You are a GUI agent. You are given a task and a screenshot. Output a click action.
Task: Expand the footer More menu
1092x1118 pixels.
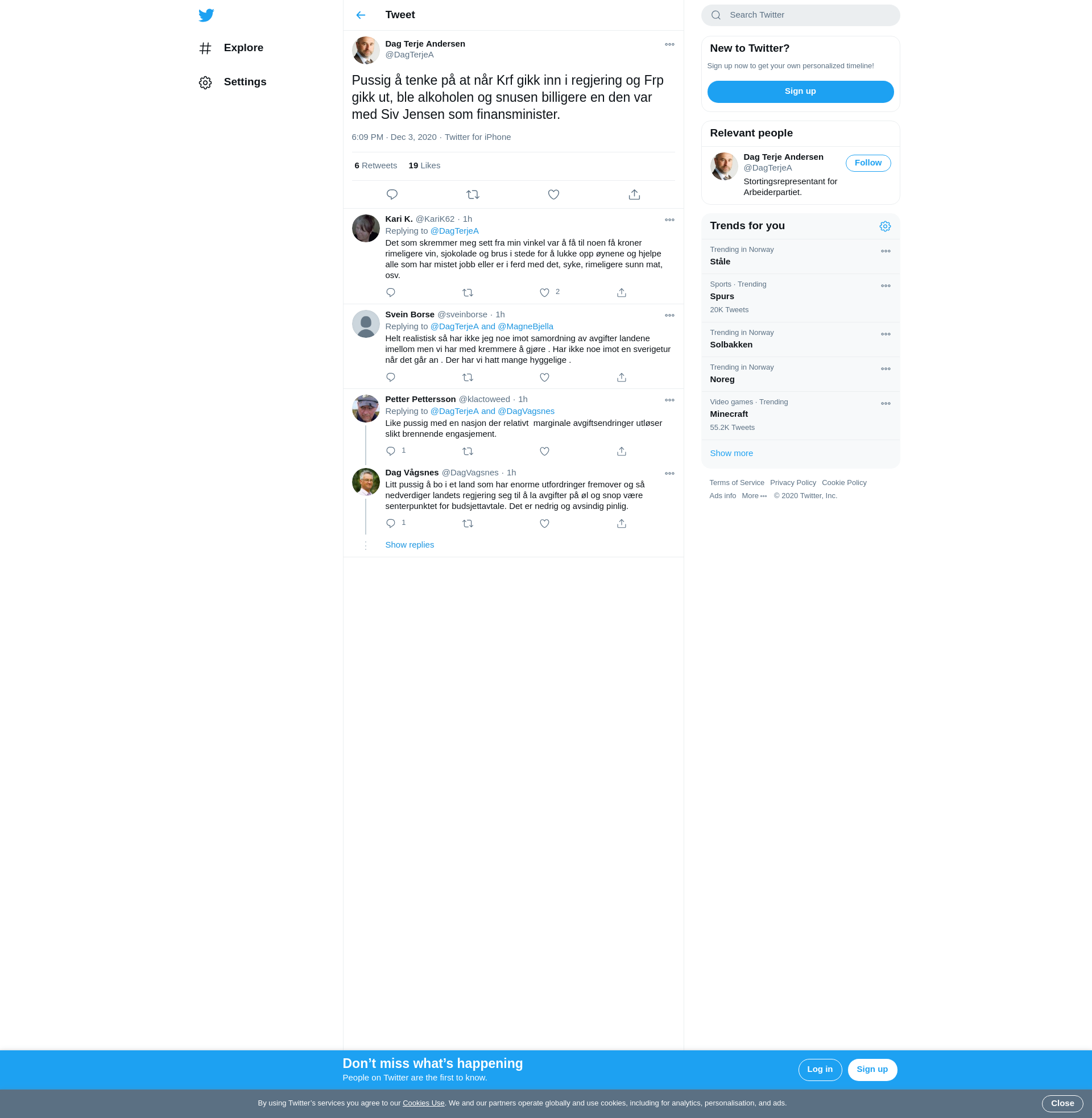point(754,496)
